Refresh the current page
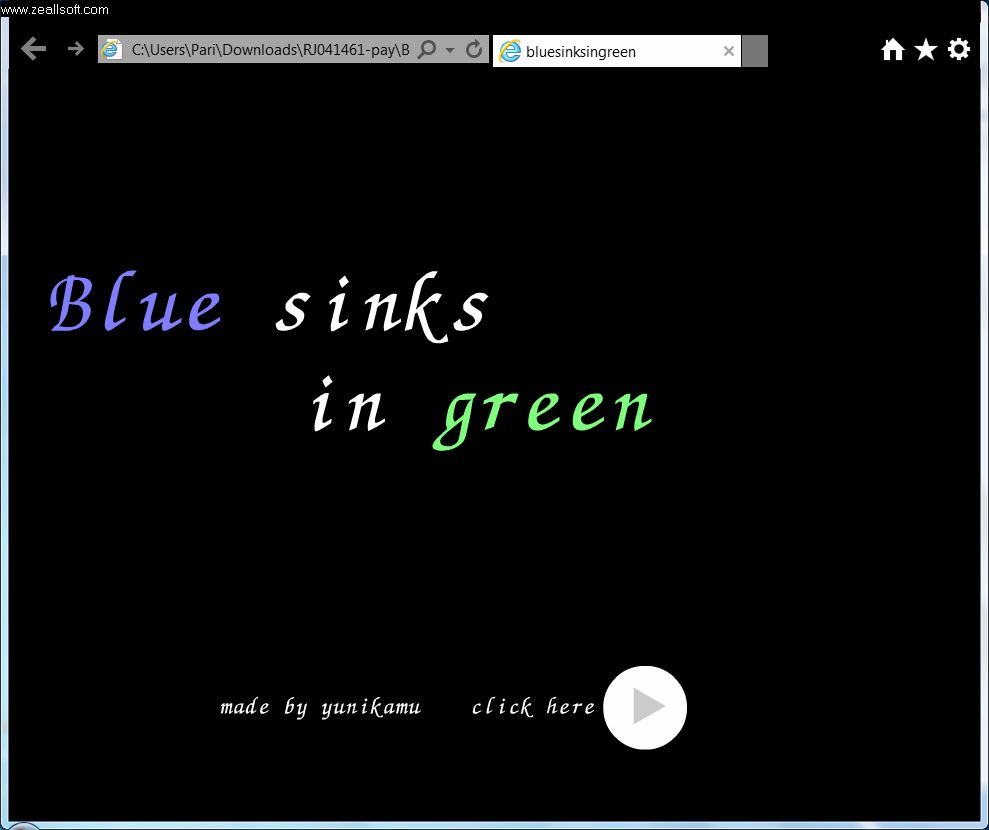The height and width of the screenshot is (830, 989). click(x=474, y=50)
